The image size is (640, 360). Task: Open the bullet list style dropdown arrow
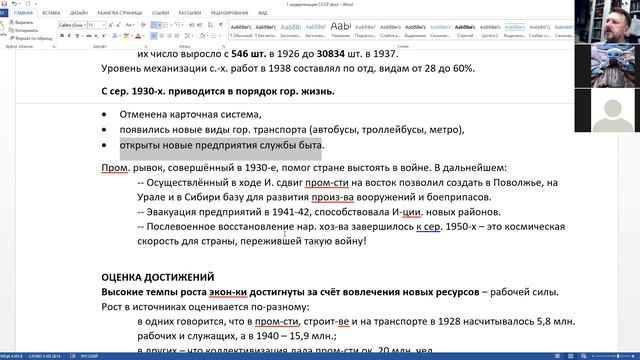pyautogui.click(x=160, y=25)
